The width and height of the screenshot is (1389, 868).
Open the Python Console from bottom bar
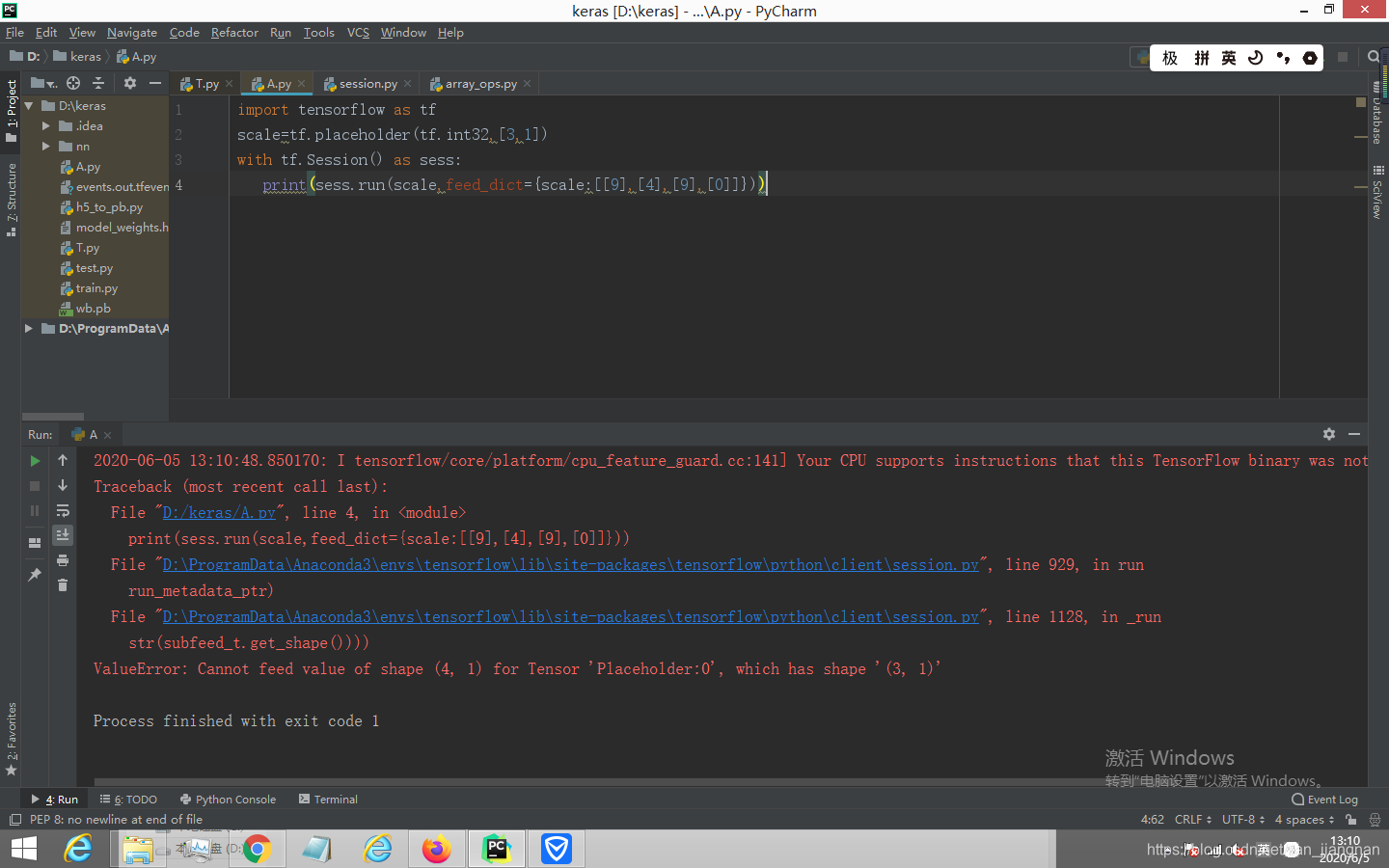pos(228,799)
